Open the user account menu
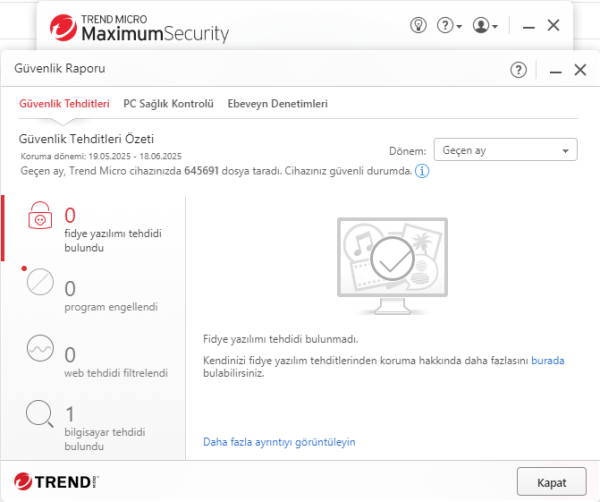Viewport: 600px width, 502px height. point(485,25)
